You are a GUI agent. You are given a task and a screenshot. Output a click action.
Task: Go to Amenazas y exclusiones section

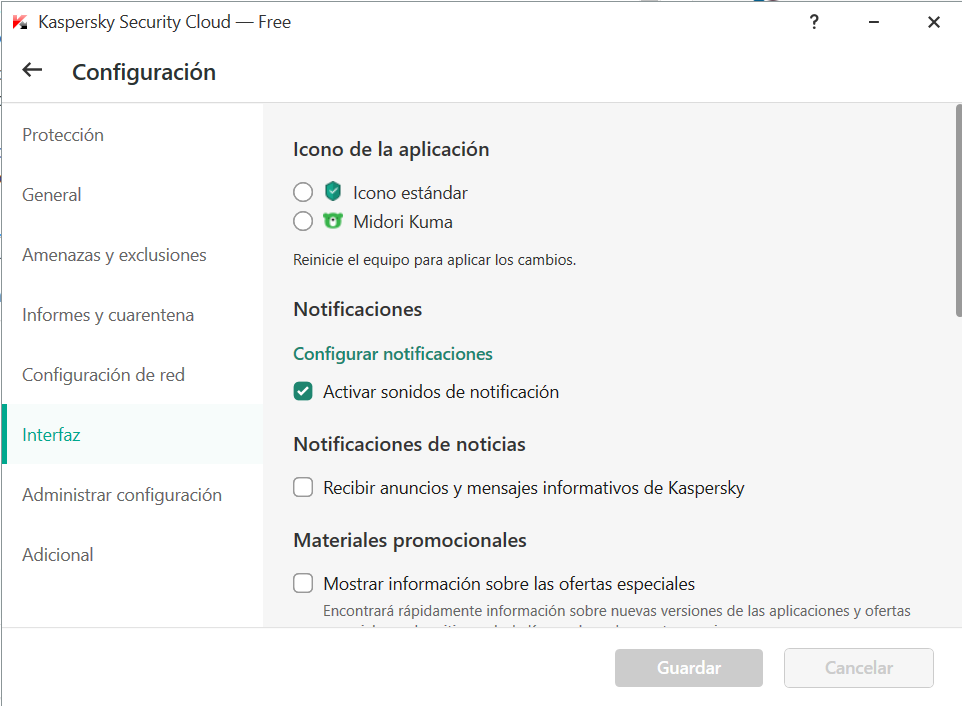pyautogui.click(x=114, y=255)
